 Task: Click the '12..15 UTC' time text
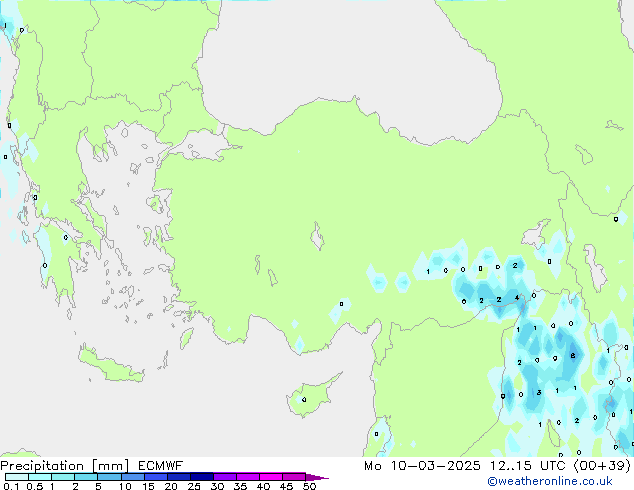[527, 466]
